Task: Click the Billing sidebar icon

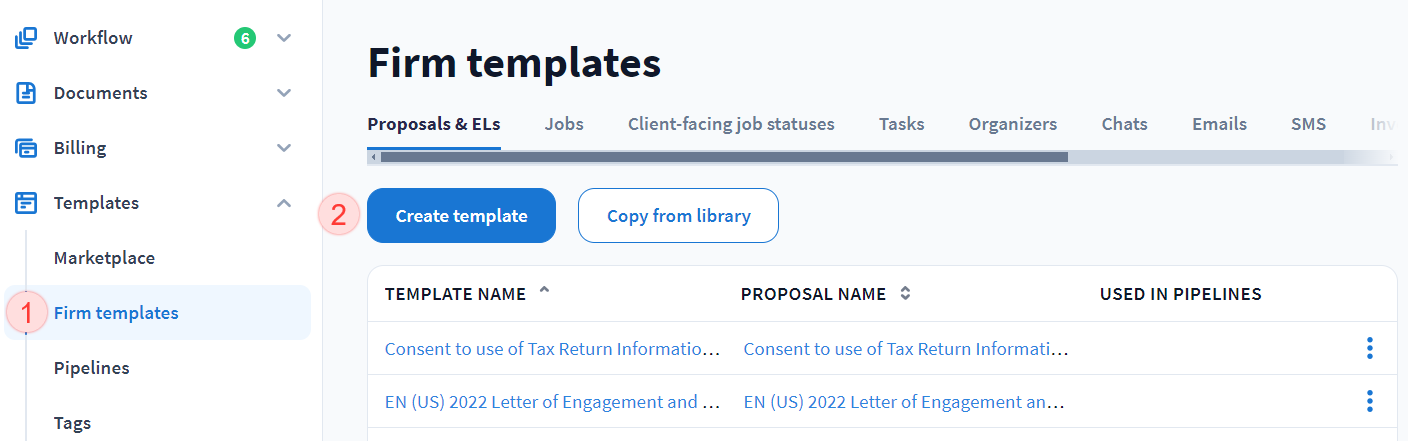Action: (x=25, y=148)
